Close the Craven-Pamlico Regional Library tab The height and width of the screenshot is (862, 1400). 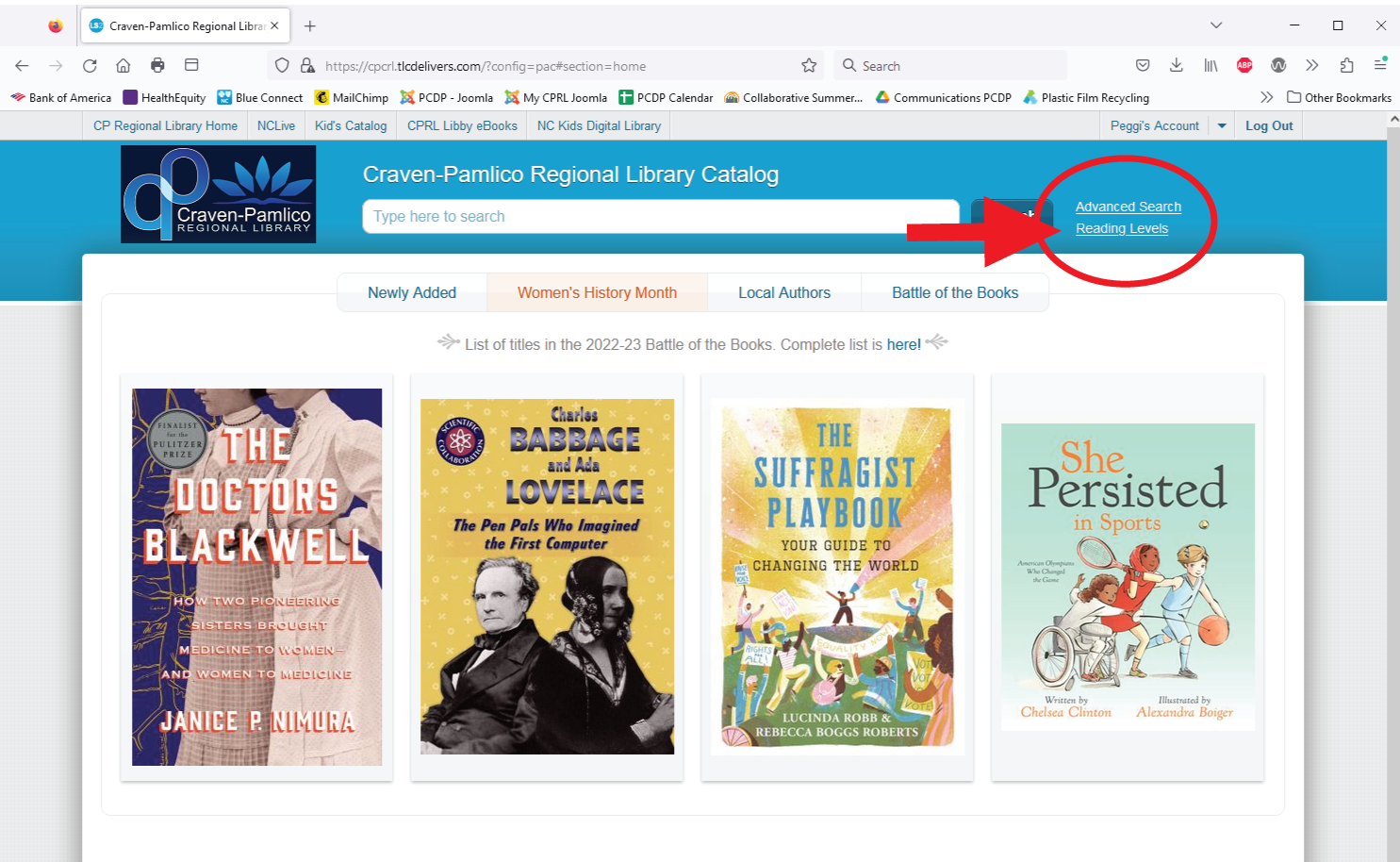click(x=274, y=25)
